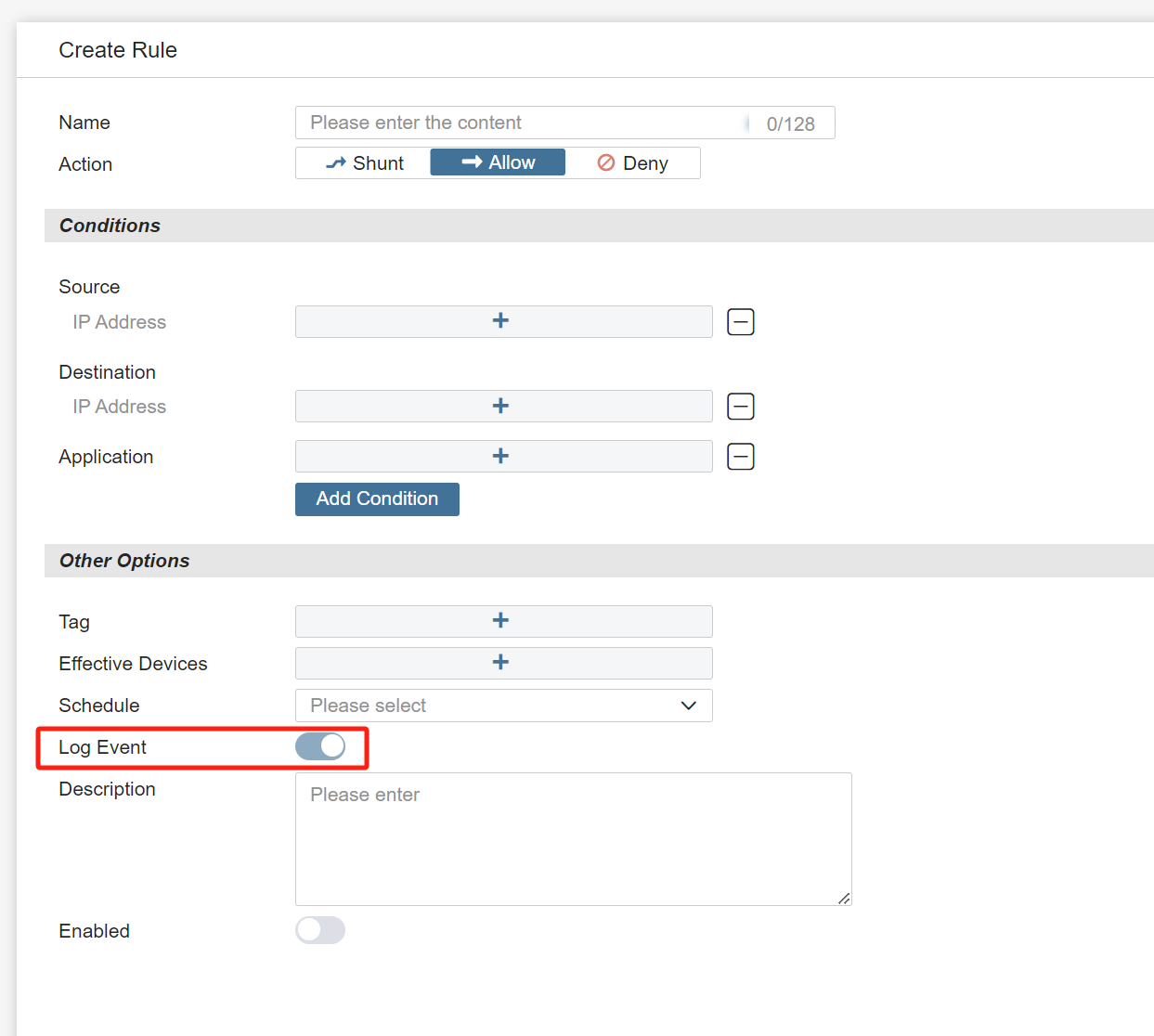This screenshot has height=1036, width=1154.
Task: Remove the Destination IP Address condition
Action: coord(740,407)
